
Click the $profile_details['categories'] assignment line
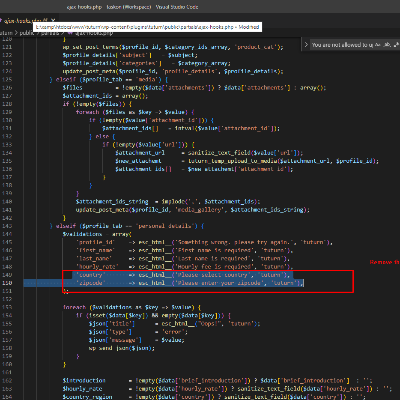(x=146, y=63)
